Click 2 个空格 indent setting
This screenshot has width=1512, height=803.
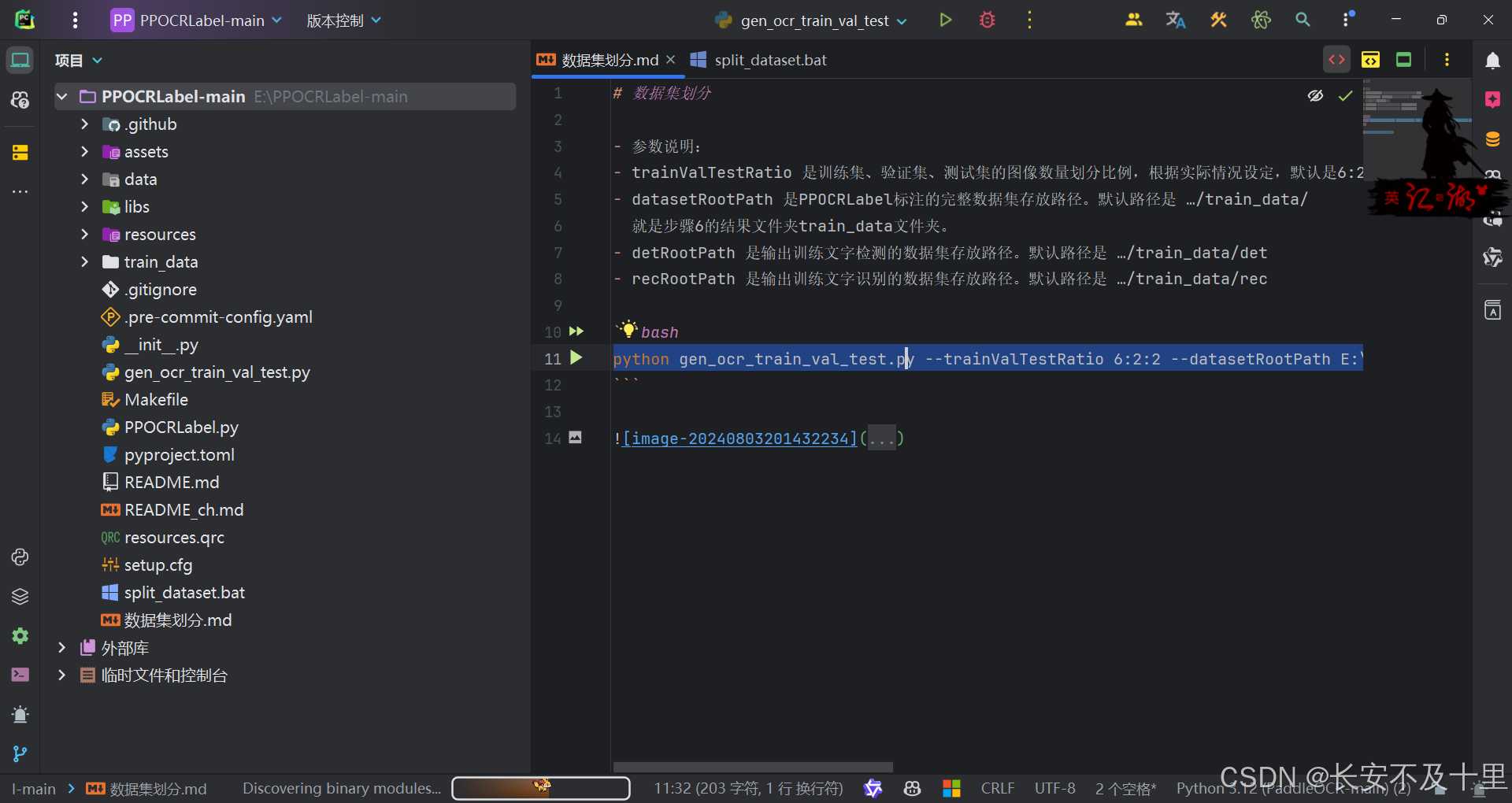1125,788
